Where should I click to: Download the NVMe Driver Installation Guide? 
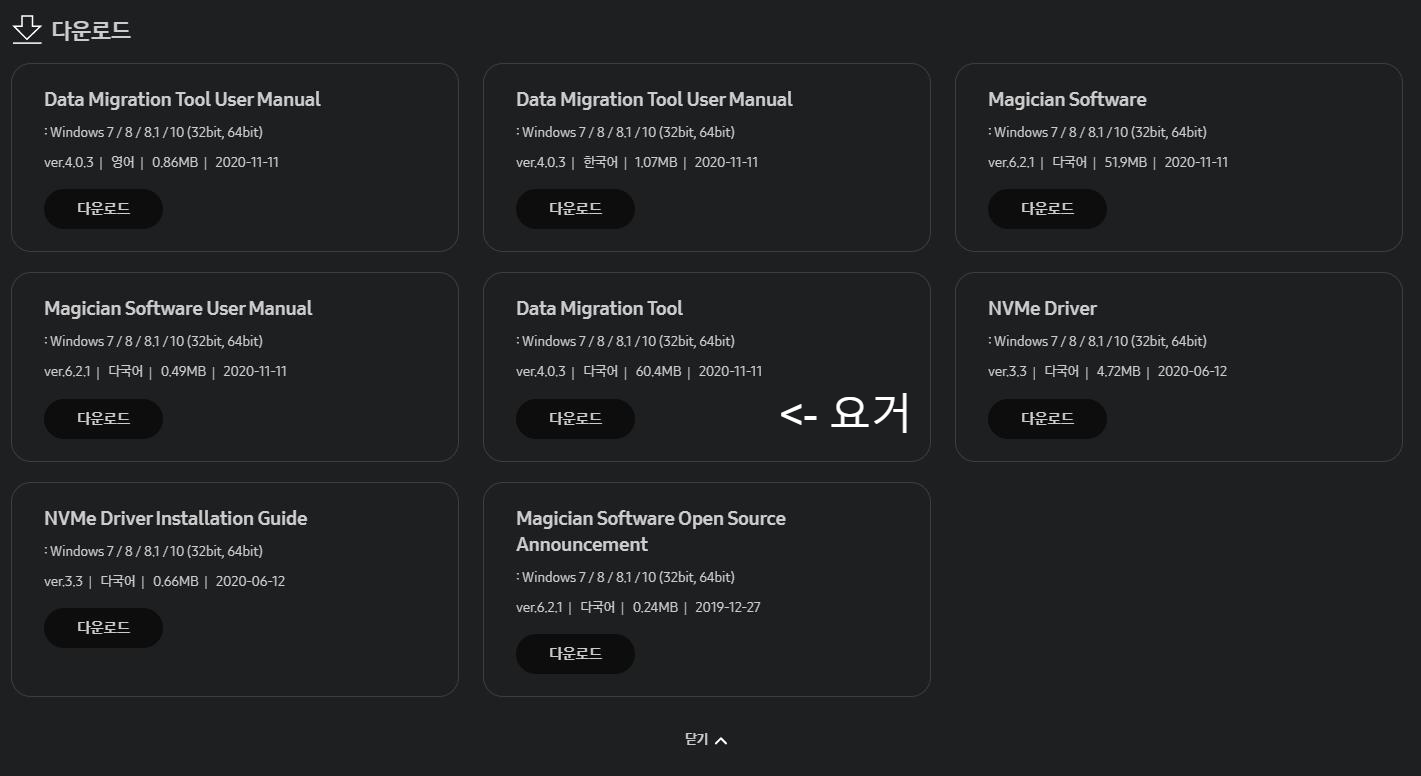[x=103, y=628]
